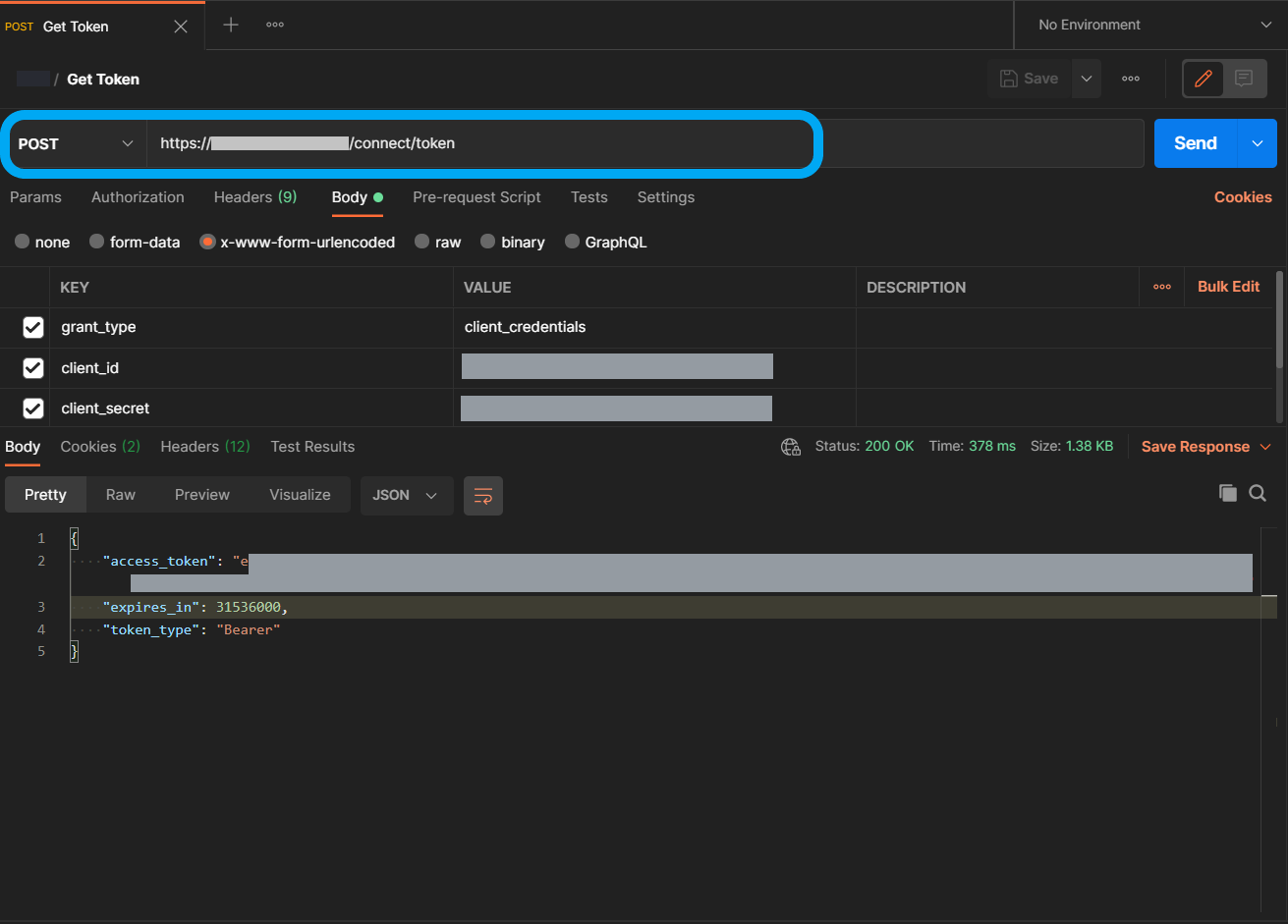This screenshot has height=924, width=1288.
Task: Send the request
Action: click(1196, 143)
